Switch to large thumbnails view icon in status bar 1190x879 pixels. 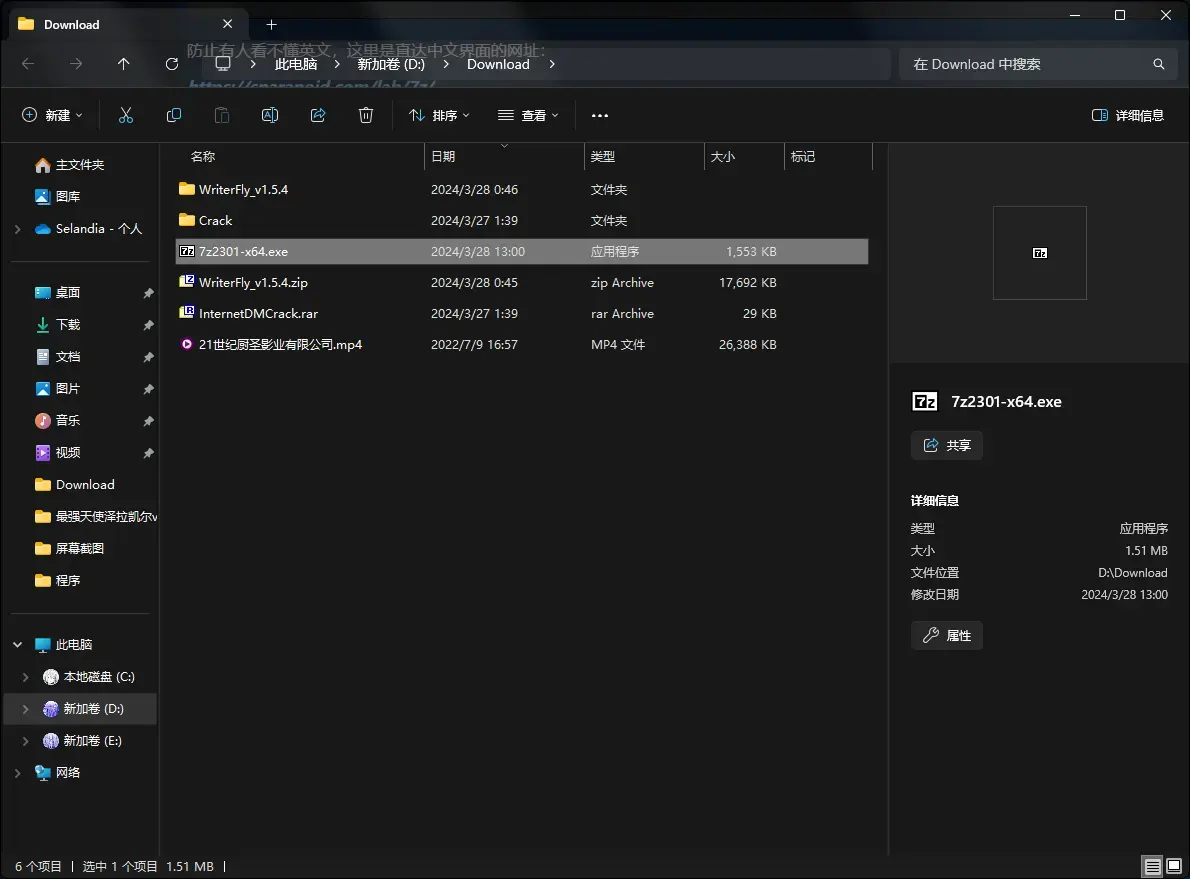pos(1174,866)
